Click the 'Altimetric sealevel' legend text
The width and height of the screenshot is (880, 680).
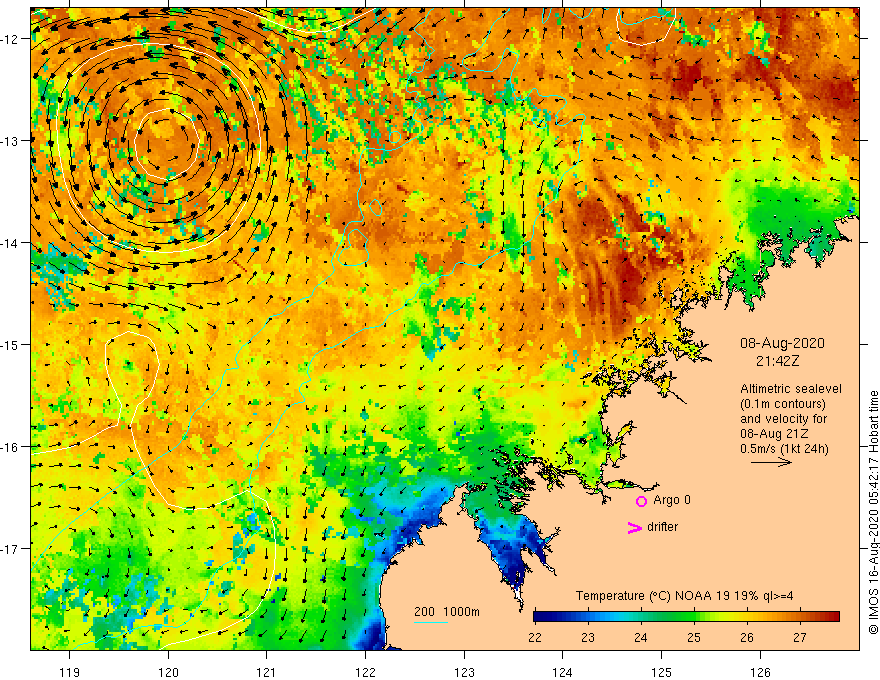point(791,388)
